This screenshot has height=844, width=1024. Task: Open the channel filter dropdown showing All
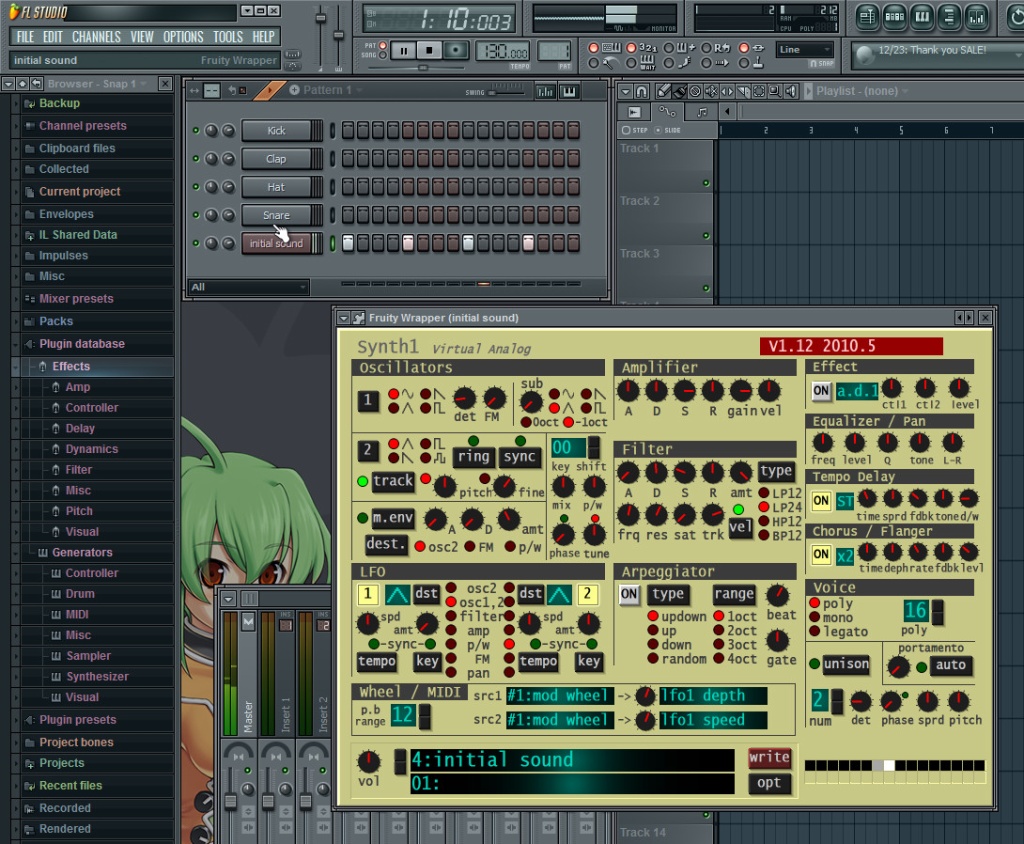click(x=248, y=287)
